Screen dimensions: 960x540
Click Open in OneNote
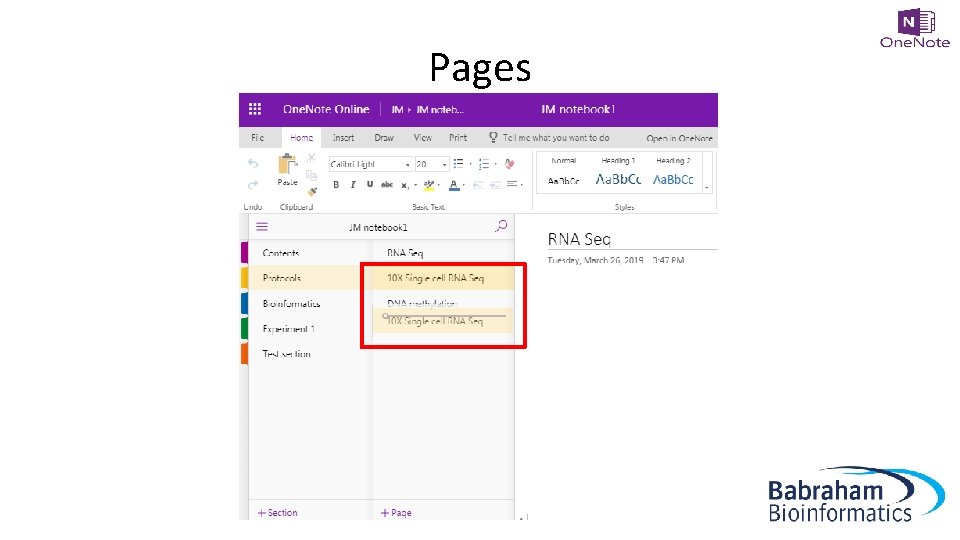pyautogui.click(x=680, y=138)
